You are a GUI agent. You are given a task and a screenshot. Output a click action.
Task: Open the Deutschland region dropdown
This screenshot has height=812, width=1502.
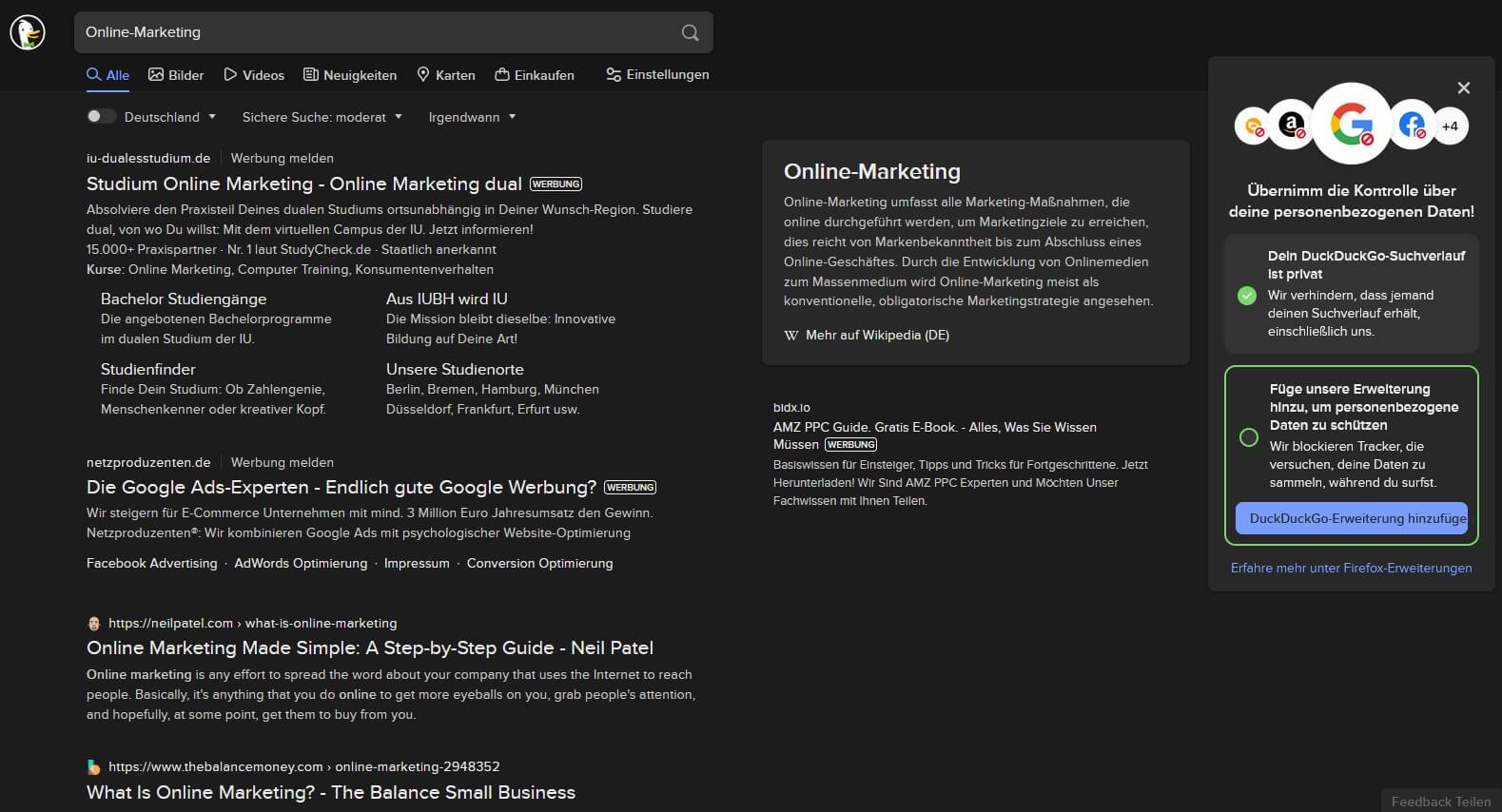tap(170, 117)
